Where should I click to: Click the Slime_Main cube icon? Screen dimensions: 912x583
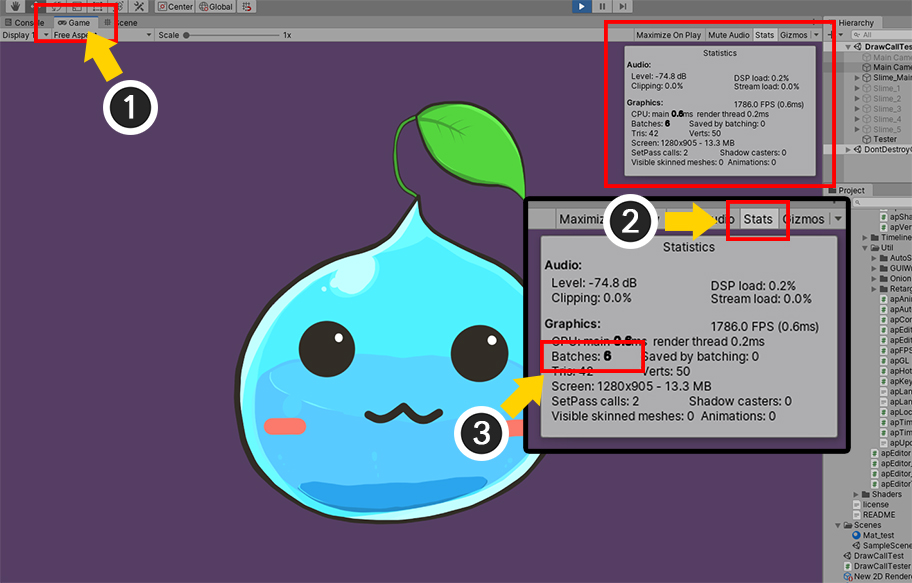pyautogui.click(x=867, y=77)
